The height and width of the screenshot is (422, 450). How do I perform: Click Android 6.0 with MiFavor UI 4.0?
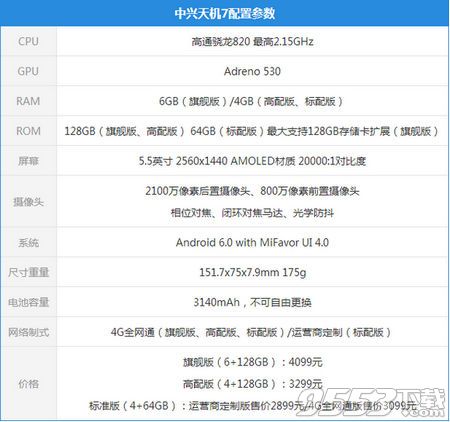[252, 242]
